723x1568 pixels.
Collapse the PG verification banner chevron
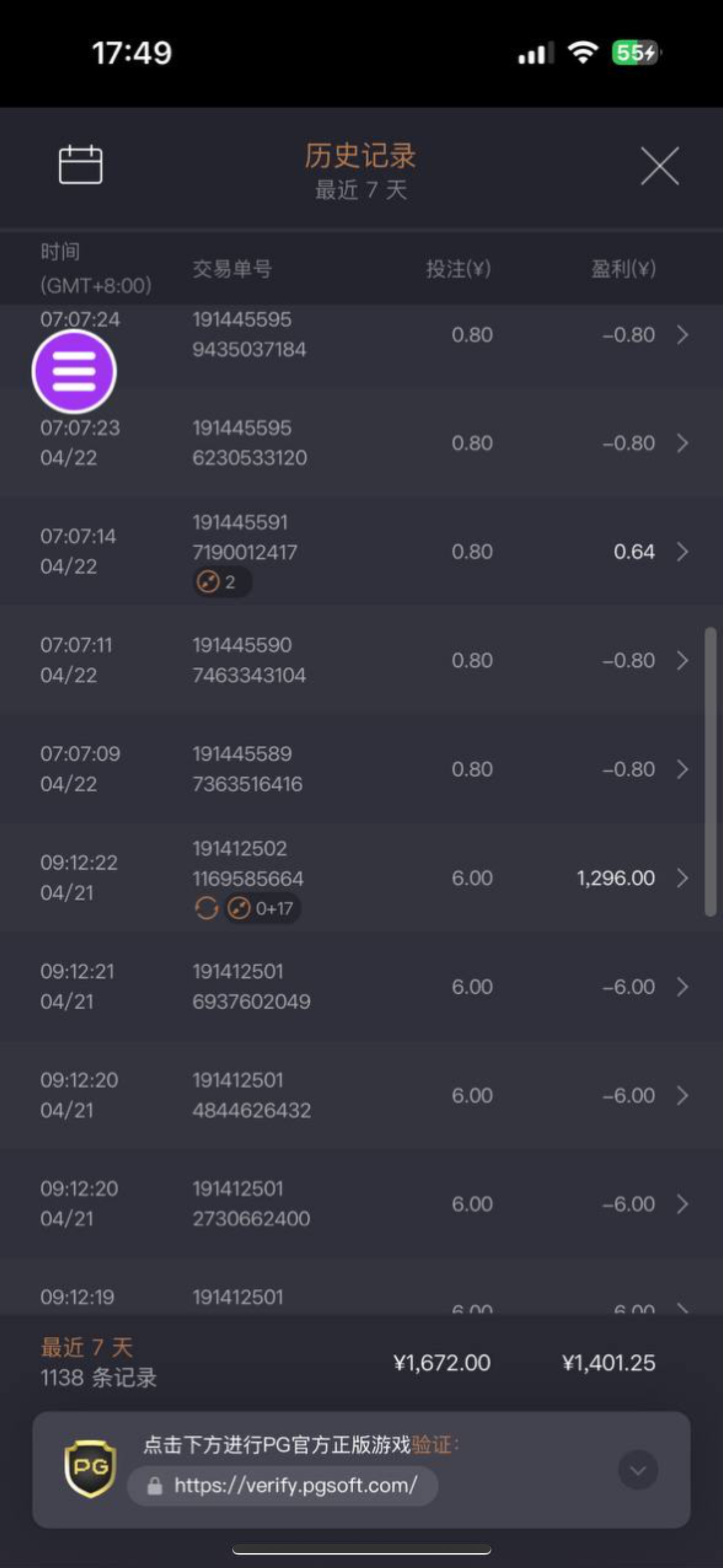tap(638, 1470)
